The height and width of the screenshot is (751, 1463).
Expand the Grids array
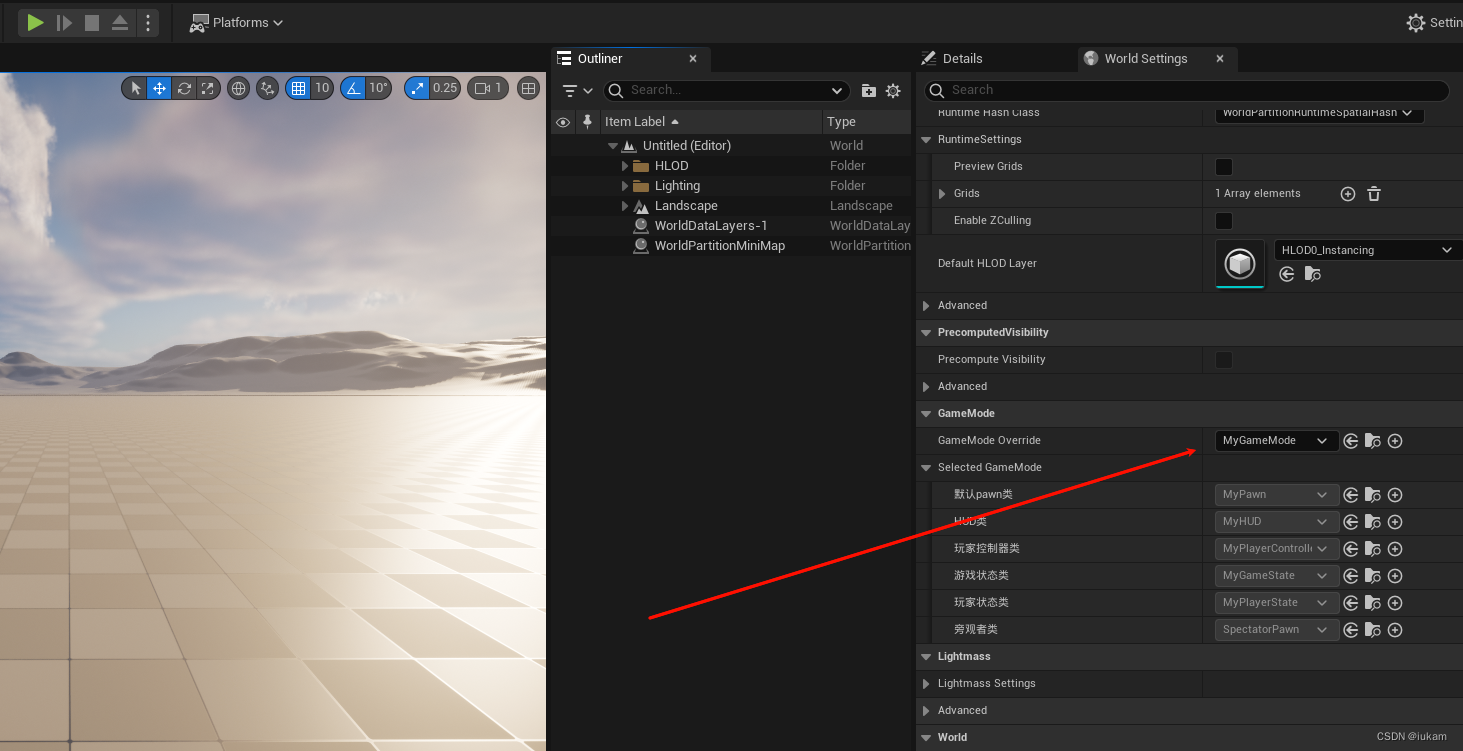942,194
